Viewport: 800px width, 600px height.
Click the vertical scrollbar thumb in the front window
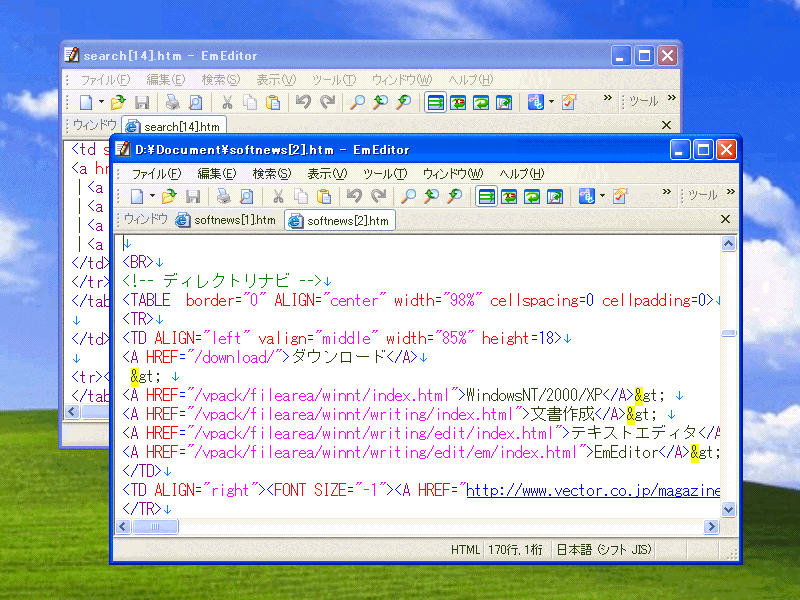[729, 333]
